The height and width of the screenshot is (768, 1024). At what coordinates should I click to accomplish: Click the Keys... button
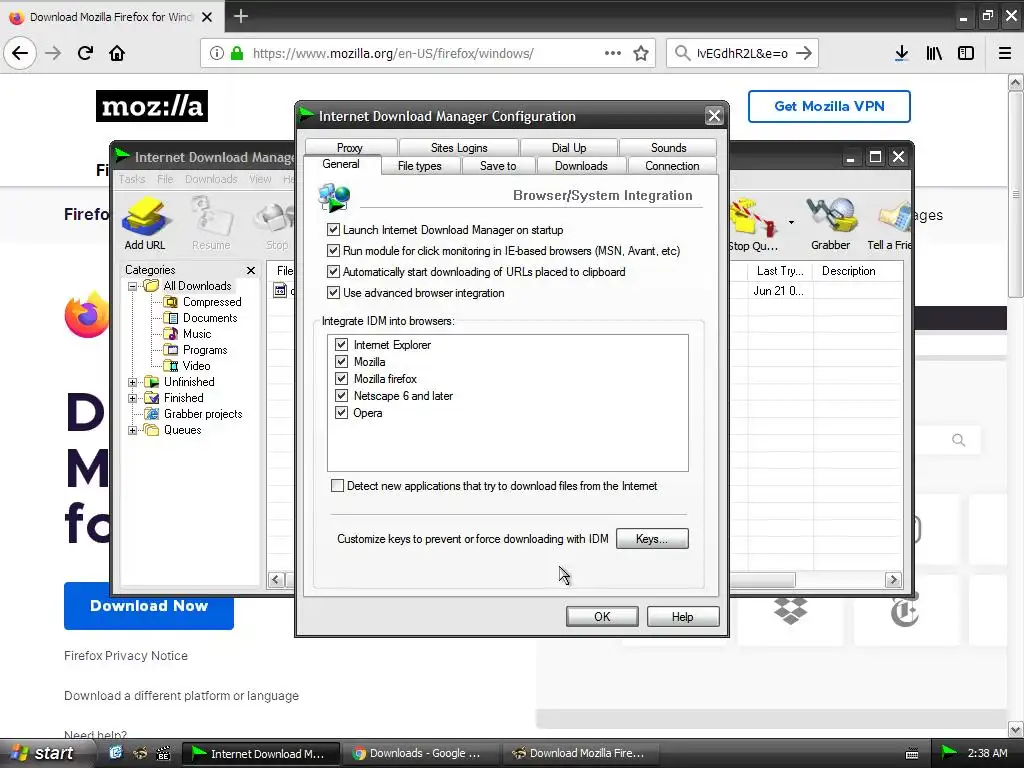(652, 539)
